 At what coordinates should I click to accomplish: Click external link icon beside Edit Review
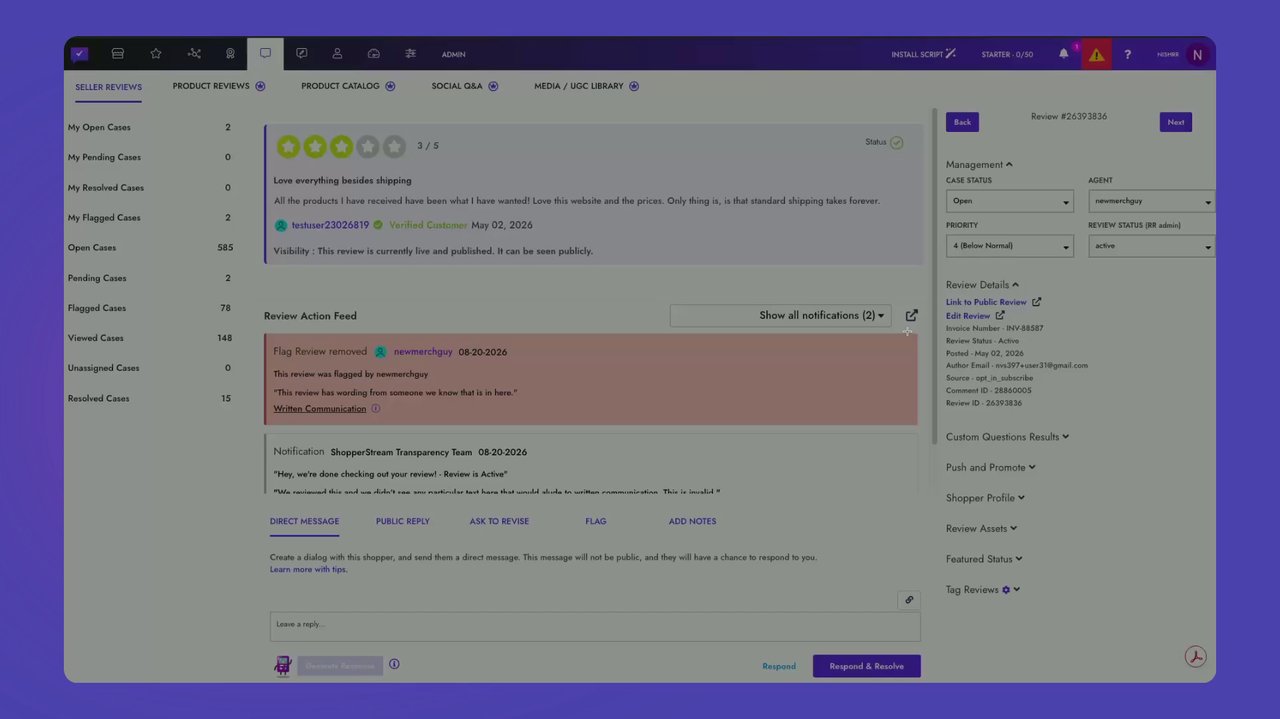point(1000,316)
